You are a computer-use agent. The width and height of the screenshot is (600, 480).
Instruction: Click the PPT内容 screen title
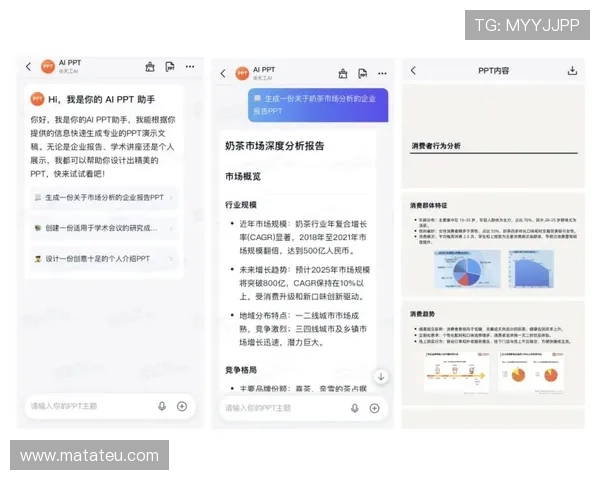point(493,70)
